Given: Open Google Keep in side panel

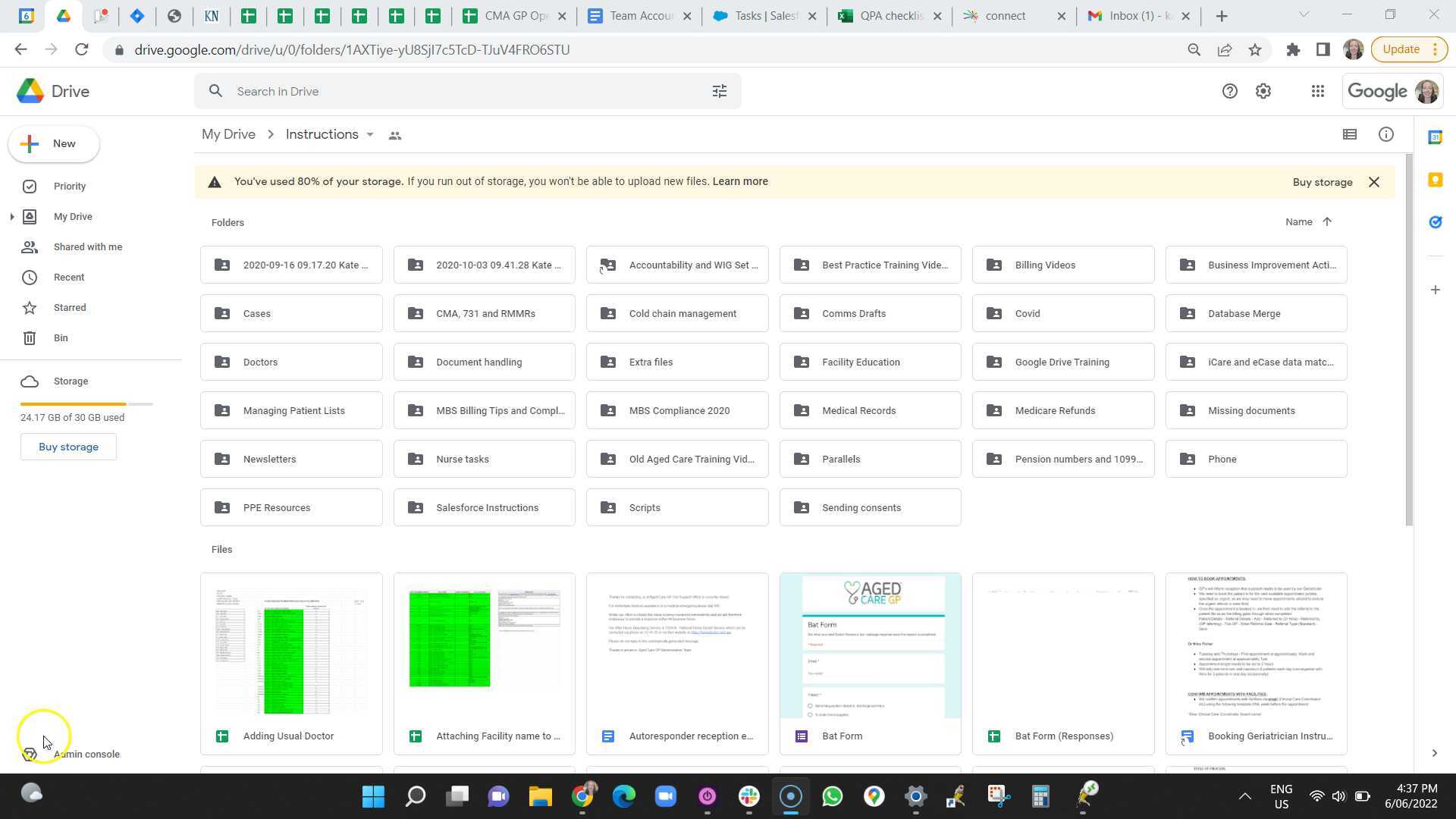Looking at the screenshot, I should click(x=1434, y=180).
